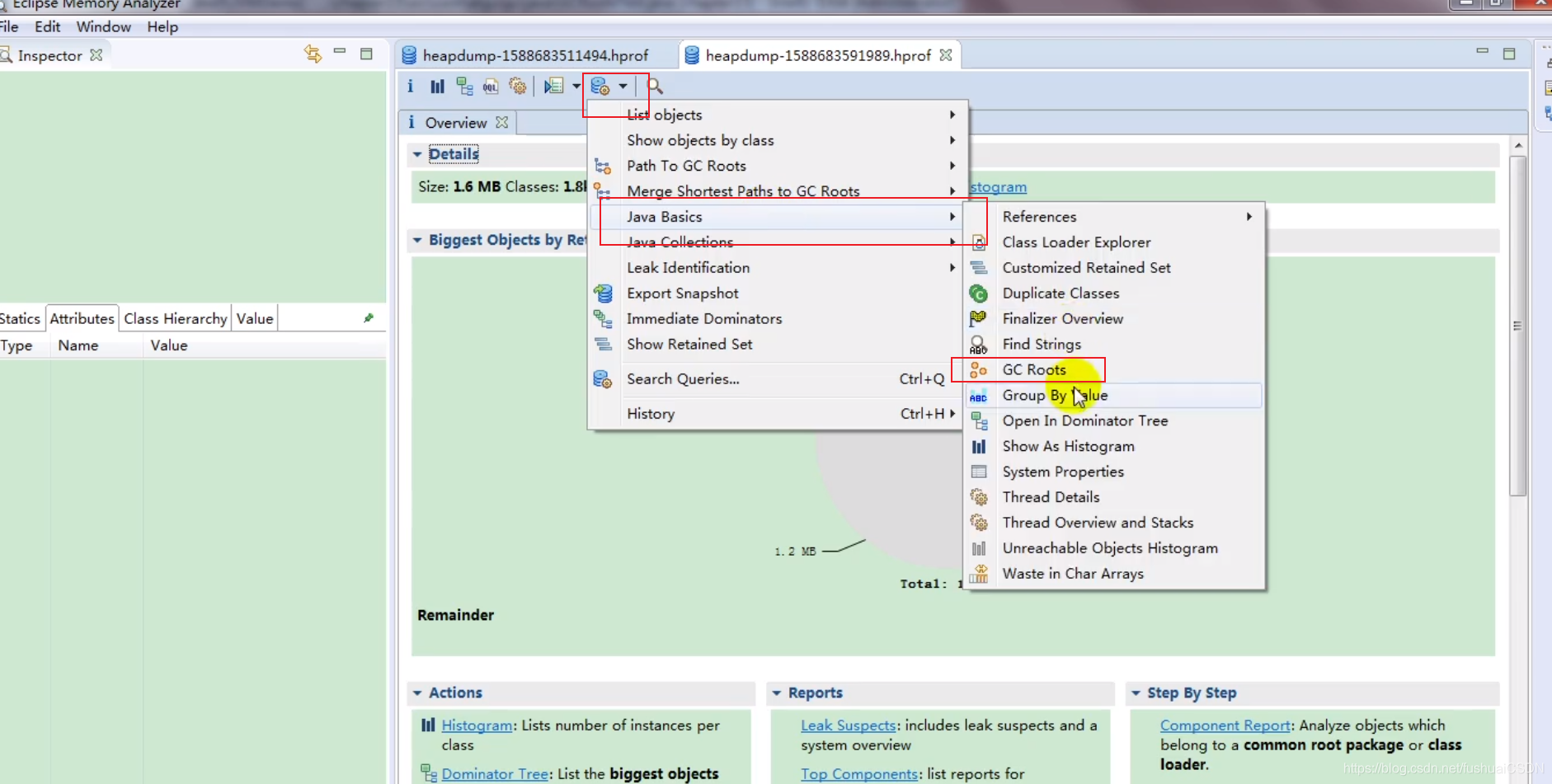1552x784 pixels.
Task: Click the Unreachable Objects Histogram icon
Action: (x=979, y=548)
